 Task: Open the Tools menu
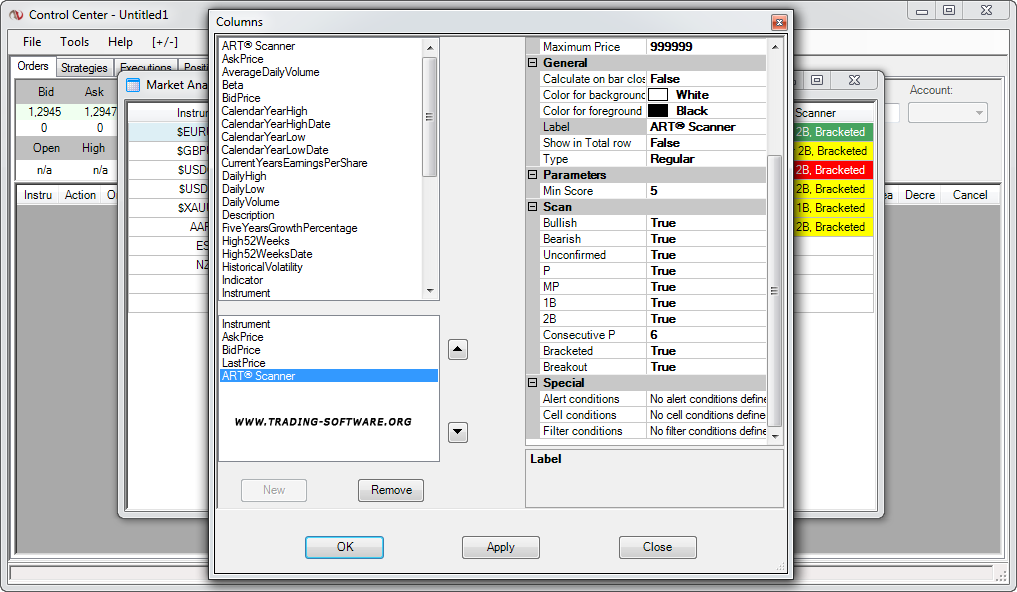pos(74,42)
